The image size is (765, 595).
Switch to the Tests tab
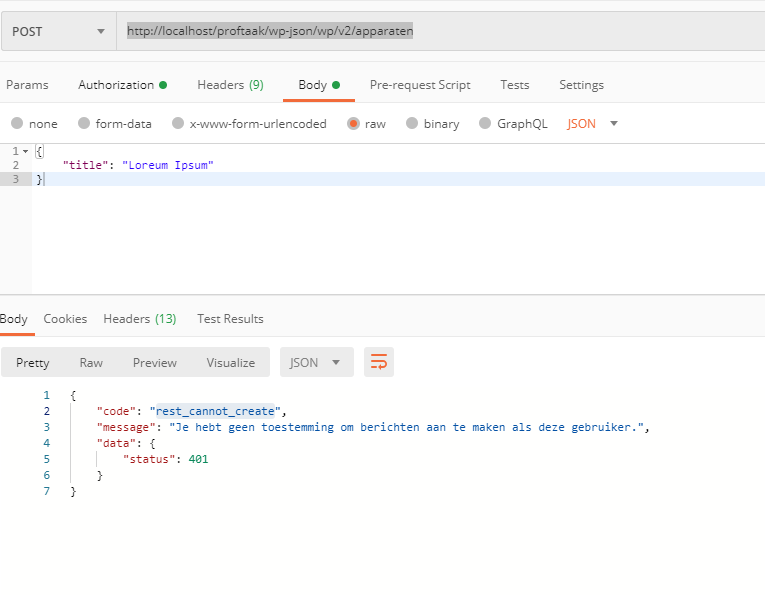click(515, 85)
